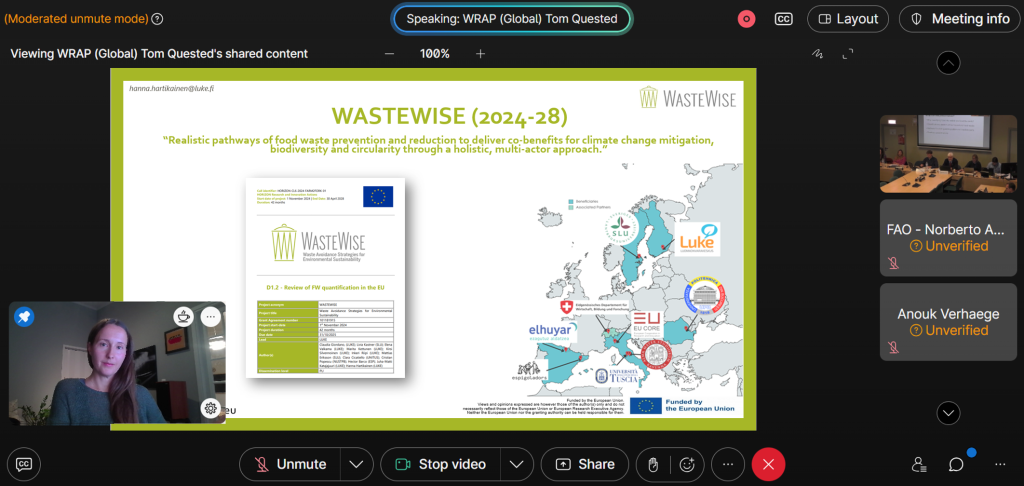1024x486 pixels.
Task: Click the coffee cup icon on self-view
Action: click(183, 316)
